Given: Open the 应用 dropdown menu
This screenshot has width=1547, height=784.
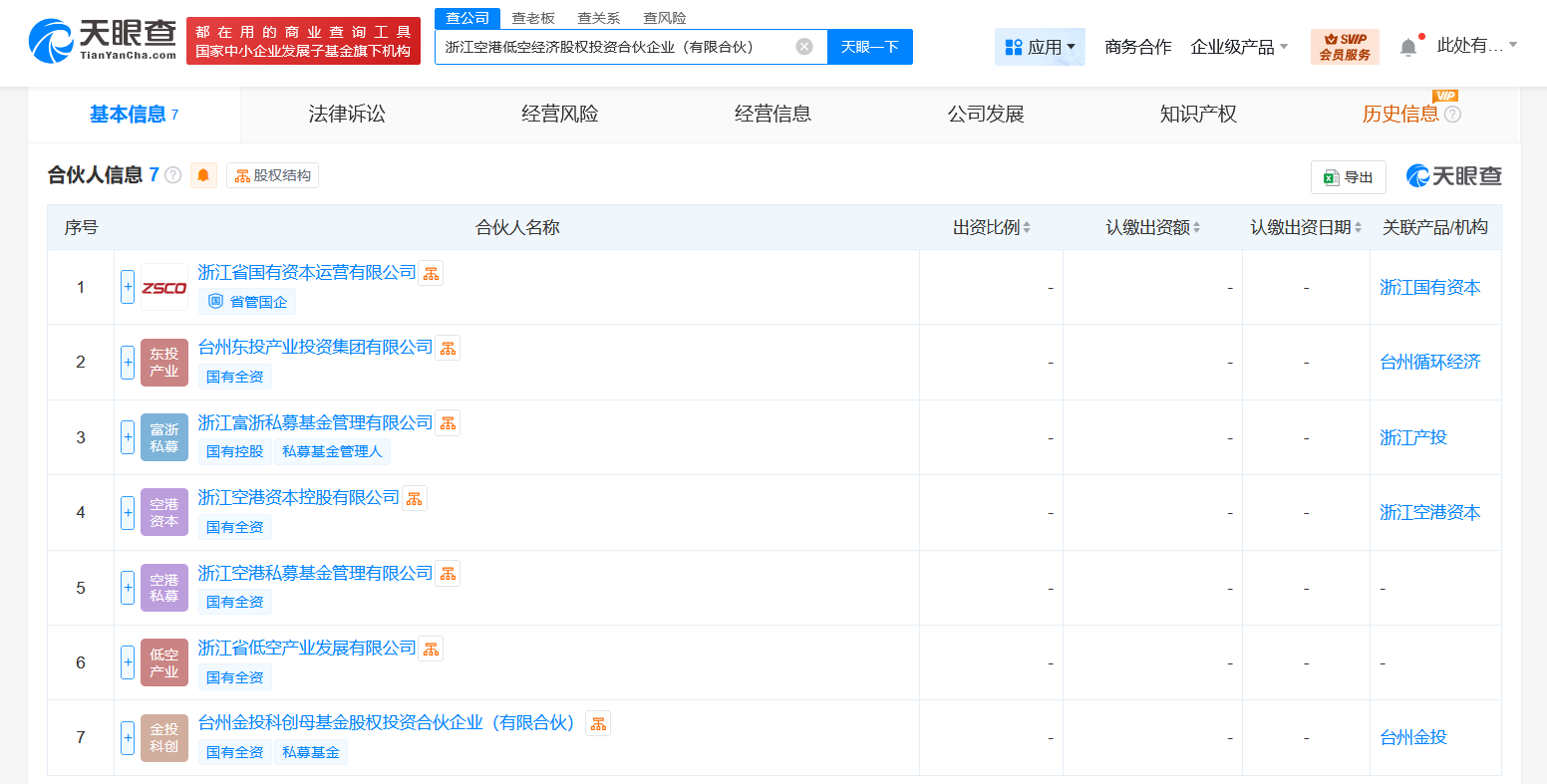Looking at the screenshot, I should 1040,47.
